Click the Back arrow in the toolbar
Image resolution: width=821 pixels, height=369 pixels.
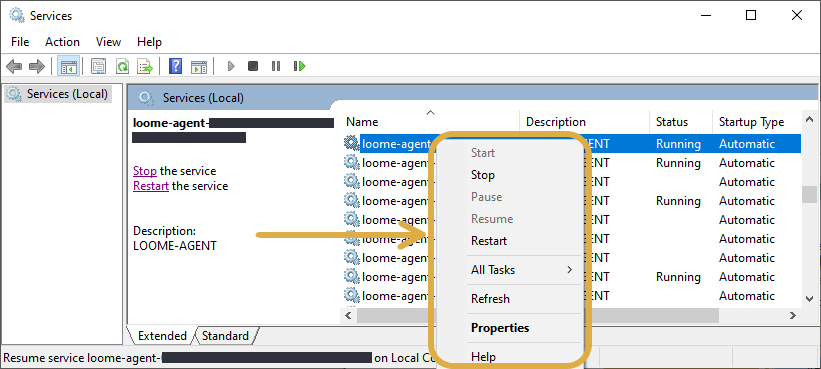tap(14, 66)
